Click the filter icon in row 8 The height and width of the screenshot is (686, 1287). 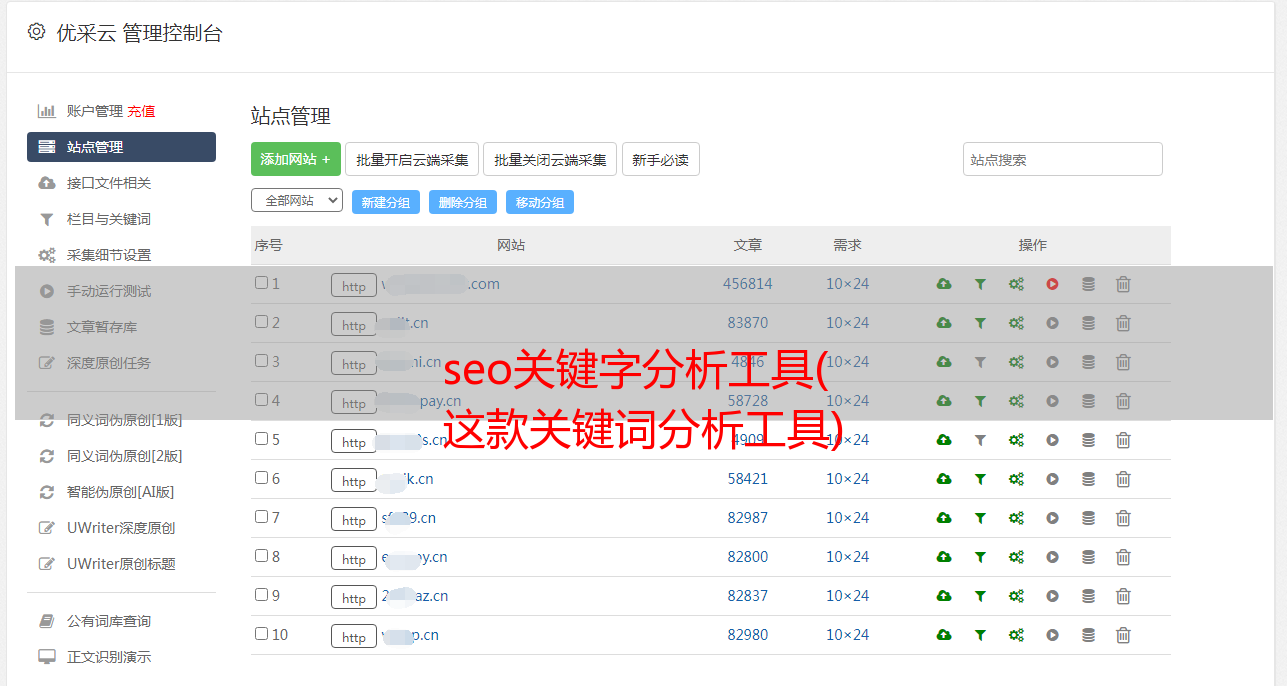pyautogui.click(x=980, y=557)
